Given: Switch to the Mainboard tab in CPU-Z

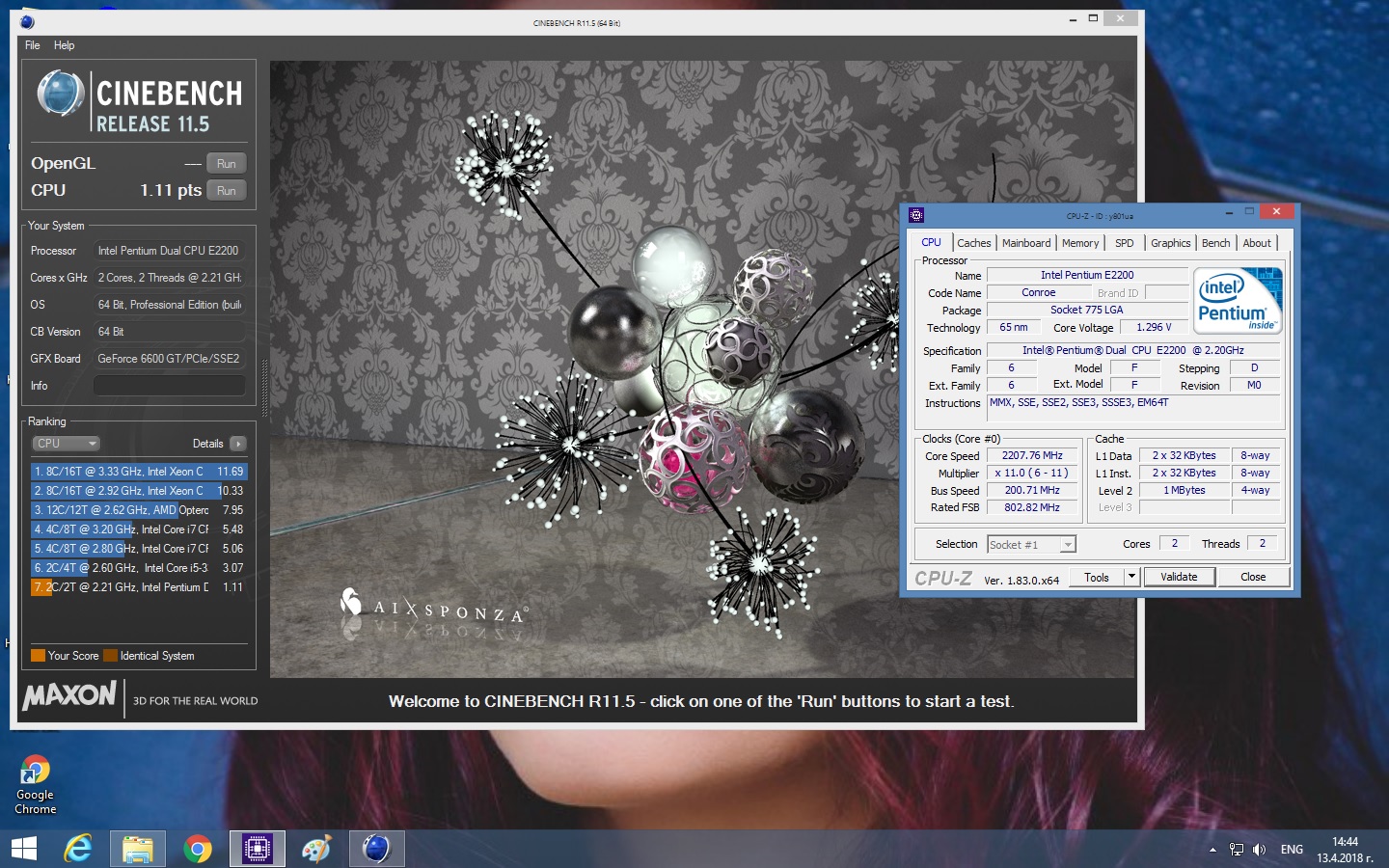Looking at the screenshot, I should [1026, 243].
